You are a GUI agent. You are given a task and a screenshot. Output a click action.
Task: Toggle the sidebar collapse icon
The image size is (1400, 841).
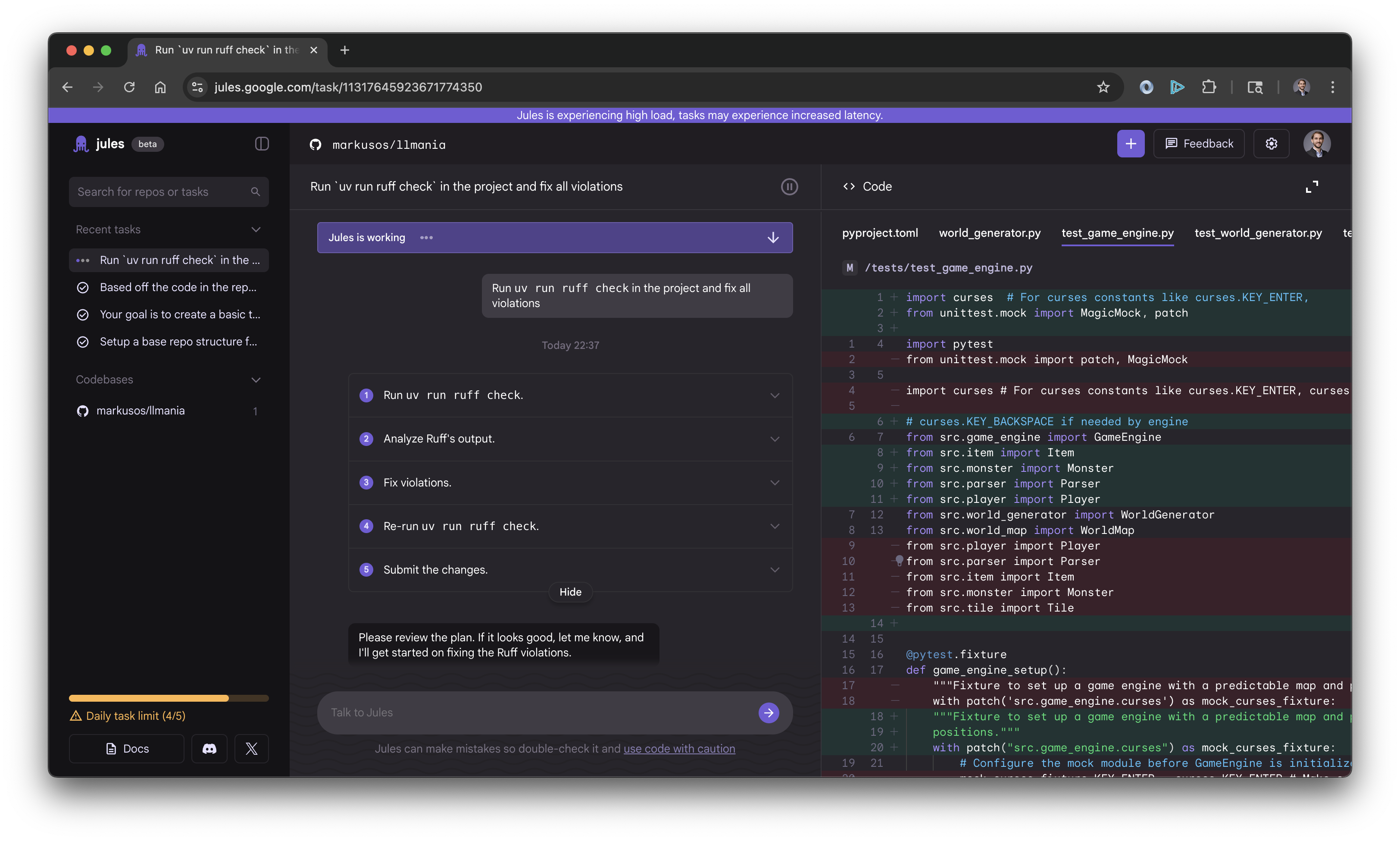point(262,144)
